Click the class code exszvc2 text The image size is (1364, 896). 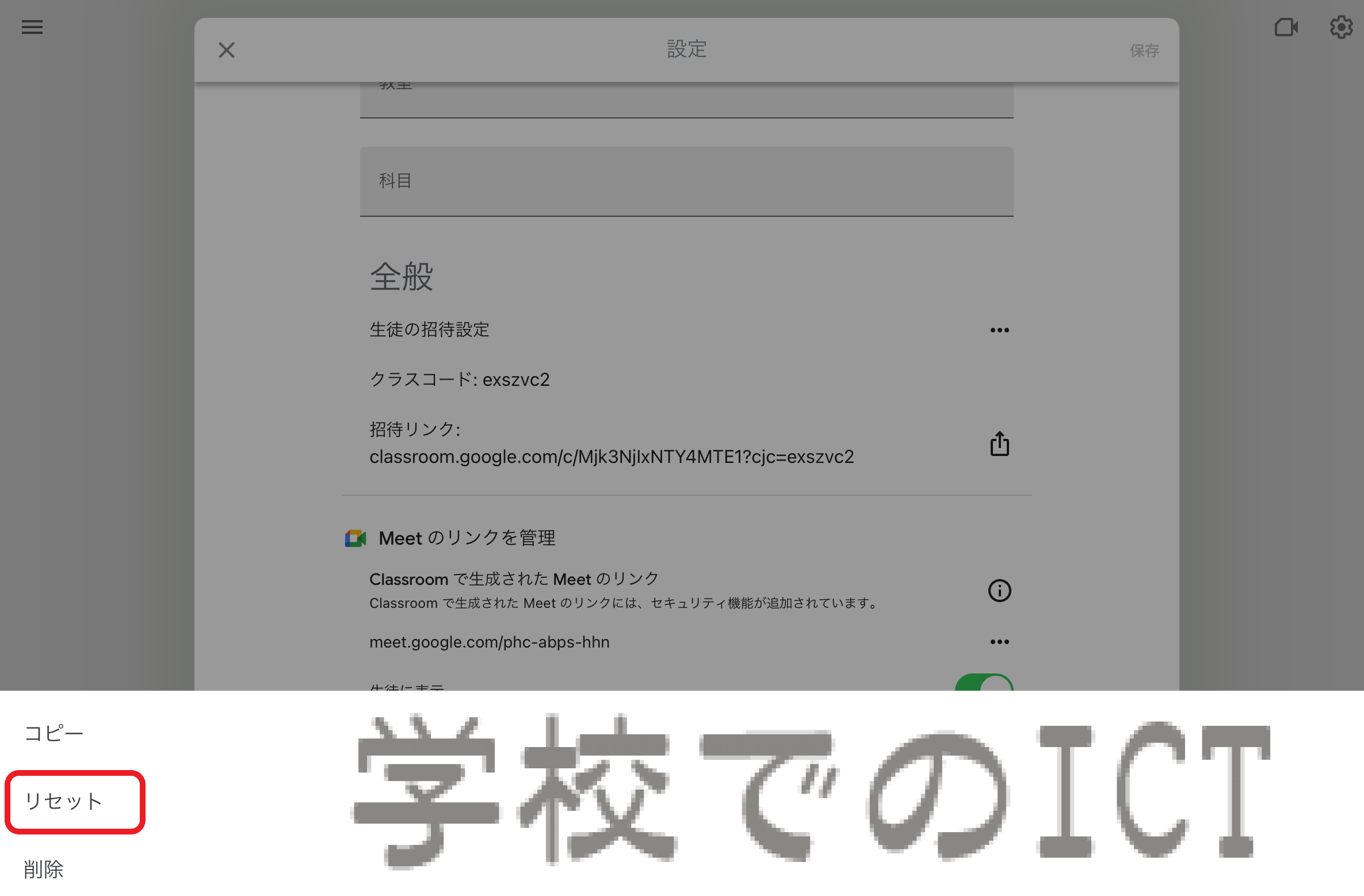516,380
